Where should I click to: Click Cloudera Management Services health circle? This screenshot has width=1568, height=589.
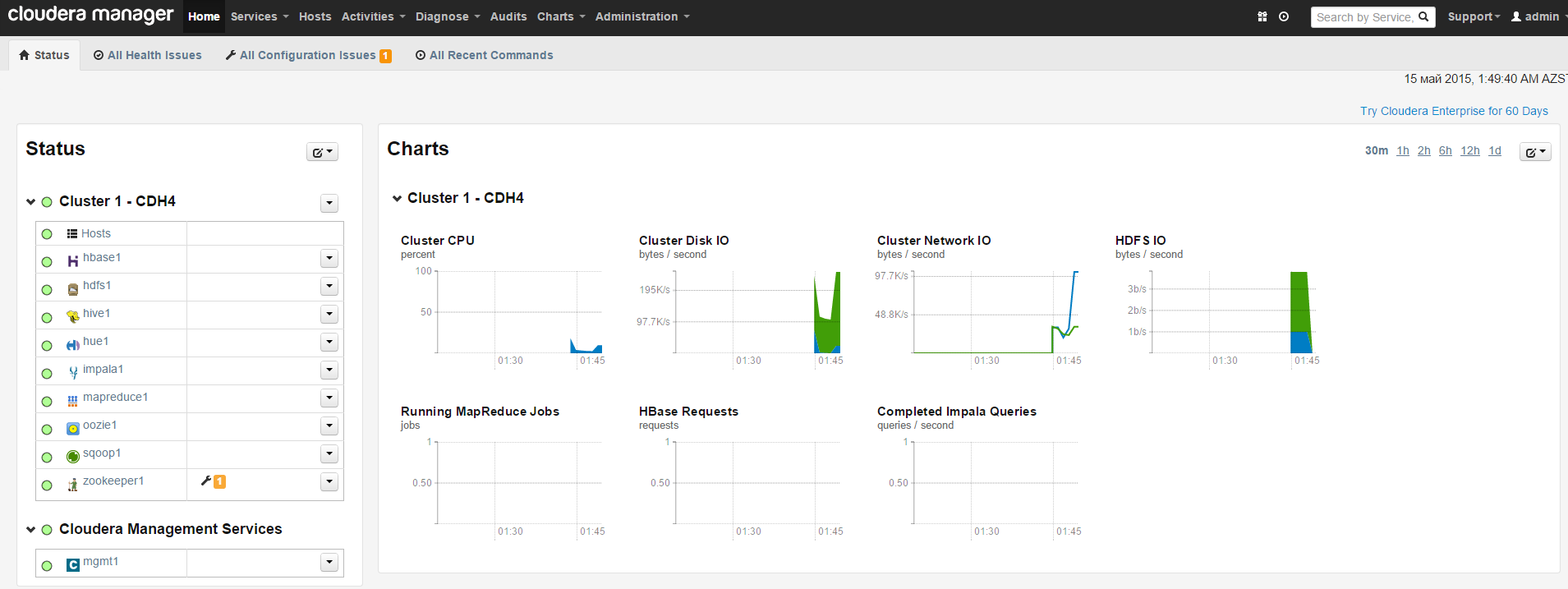(x=47, y=530)
